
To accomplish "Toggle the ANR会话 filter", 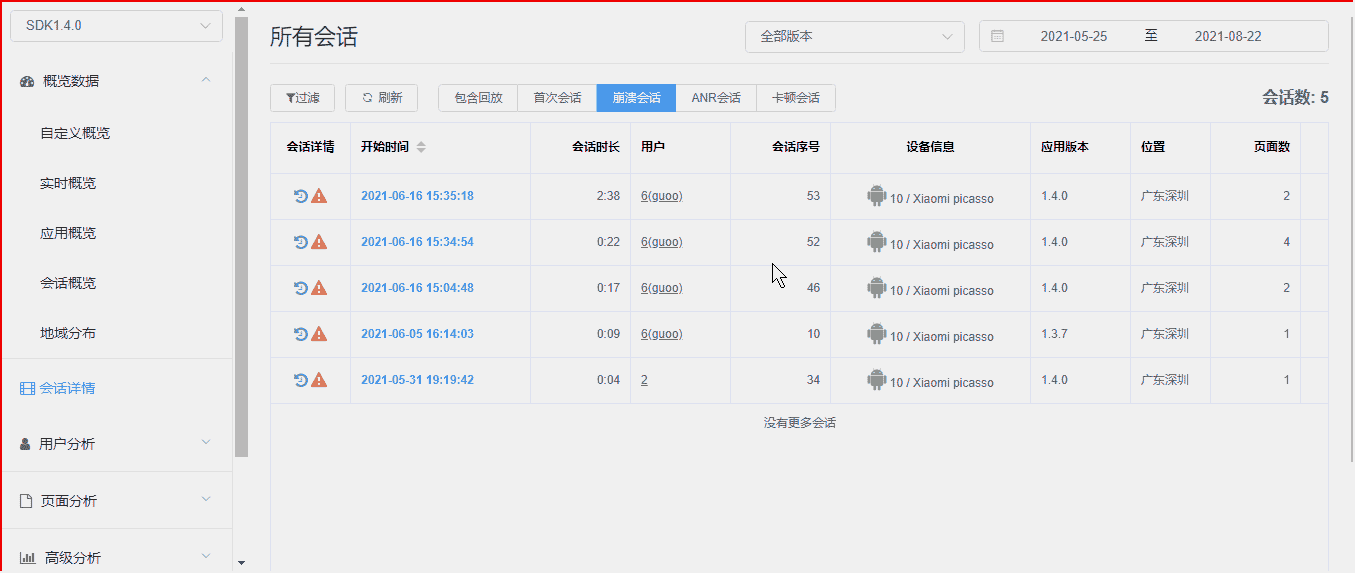I will [x=716, y=98].
